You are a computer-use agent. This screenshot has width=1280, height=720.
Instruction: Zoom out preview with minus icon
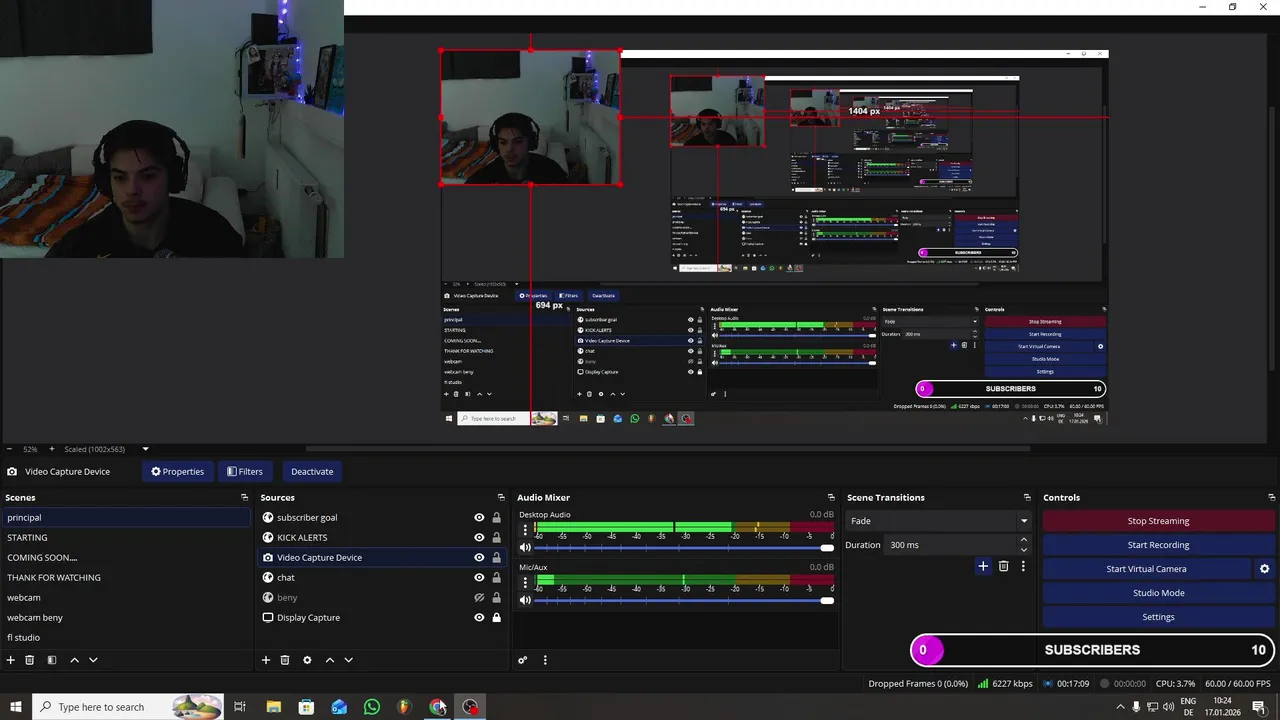tap(9, 449)
